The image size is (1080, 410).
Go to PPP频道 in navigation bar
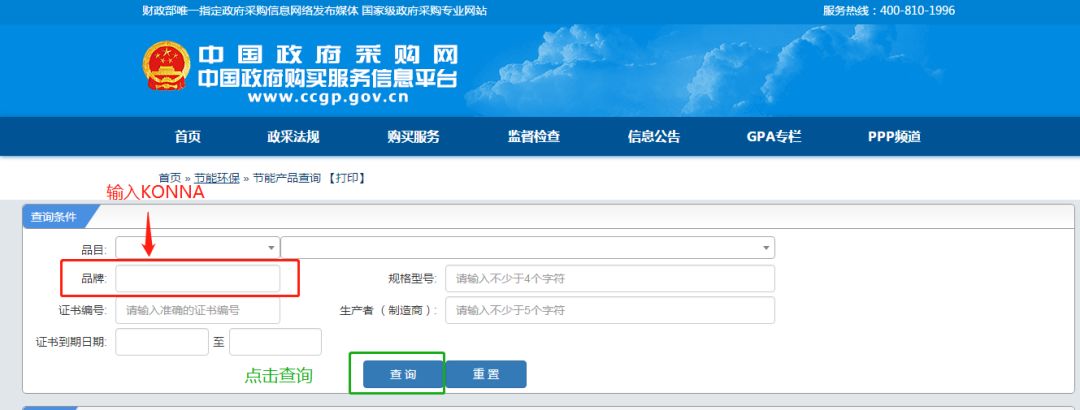coord(894,136)
